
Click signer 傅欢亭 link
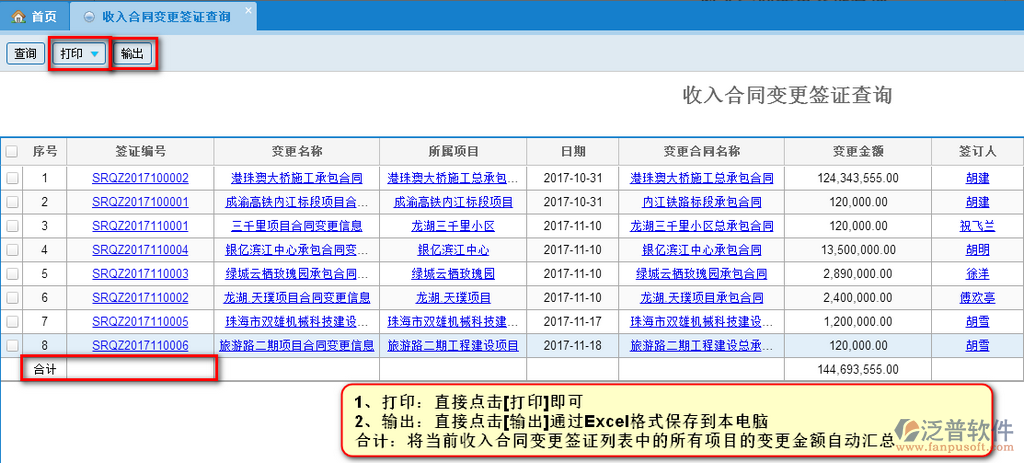(977, 298)
